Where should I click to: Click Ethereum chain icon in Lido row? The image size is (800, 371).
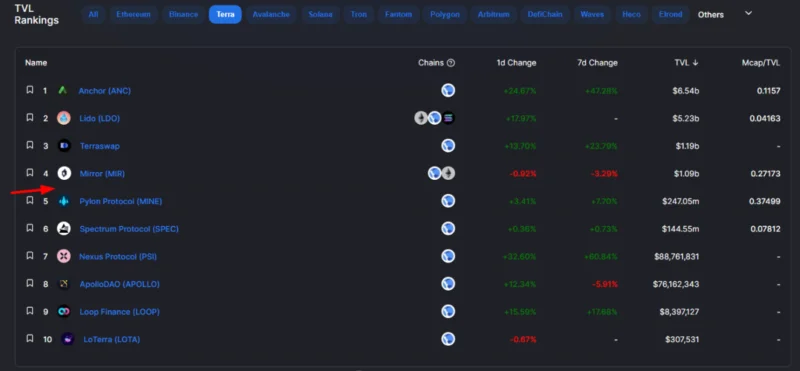coord(421,118)
